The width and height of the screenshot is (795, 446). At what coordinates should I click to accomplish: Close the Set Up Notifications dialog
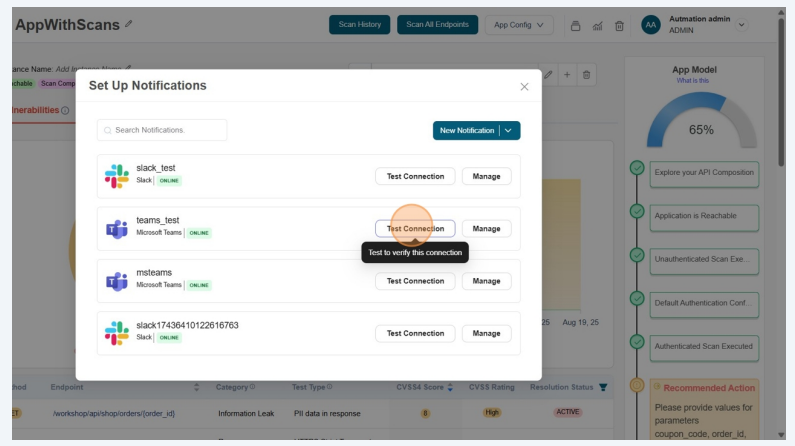[524, 87]
